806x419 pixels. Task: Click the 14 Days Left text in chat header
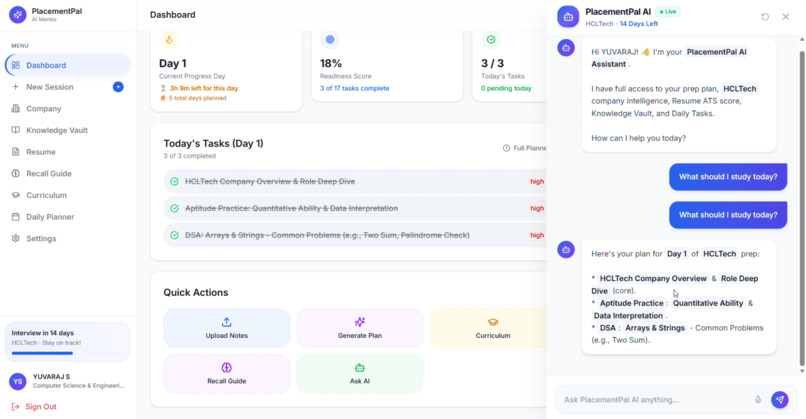click(x=638, y=24)
